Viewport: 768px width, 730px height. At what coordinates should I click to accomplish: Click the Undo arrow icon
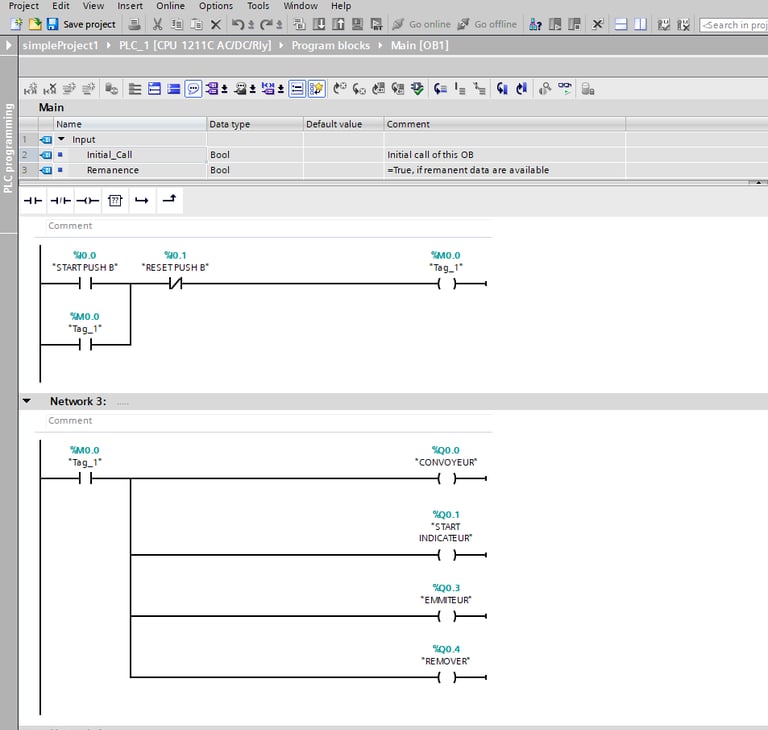238,24
